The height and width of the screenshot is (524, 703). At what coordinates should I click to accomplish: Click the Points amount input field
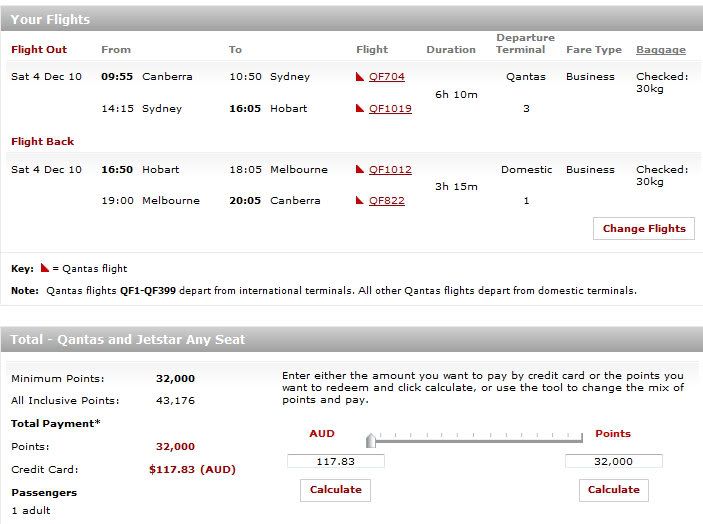coord(613,461)
